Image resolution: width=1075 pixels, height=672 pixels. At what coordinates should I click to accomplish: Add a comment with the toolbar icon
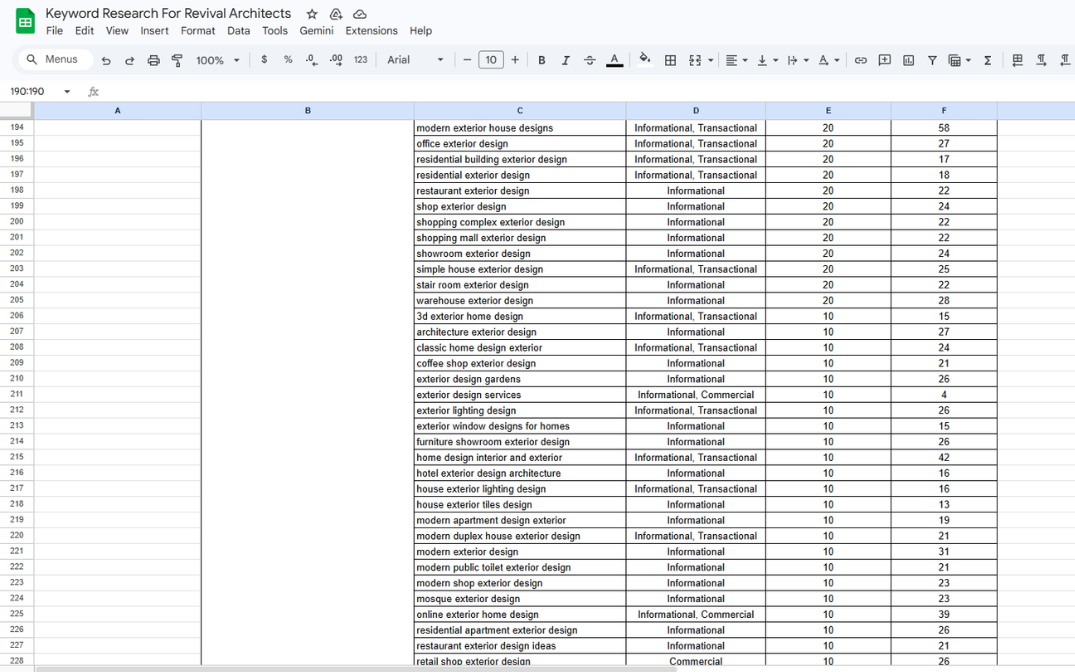(884, 60)
